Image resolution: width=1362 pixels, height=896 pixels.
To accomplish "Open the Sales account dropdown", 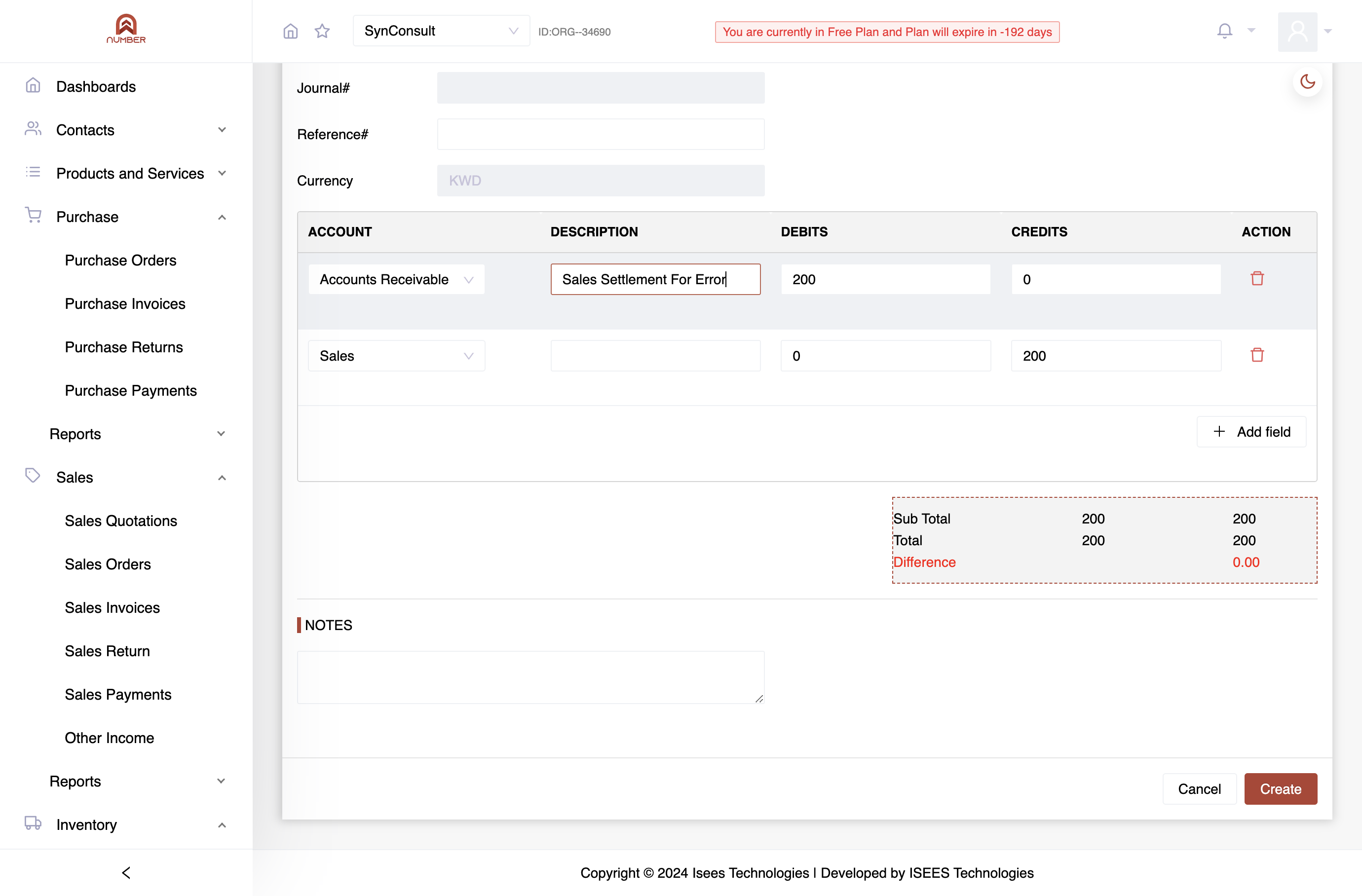I will click(x=397, y=356).
